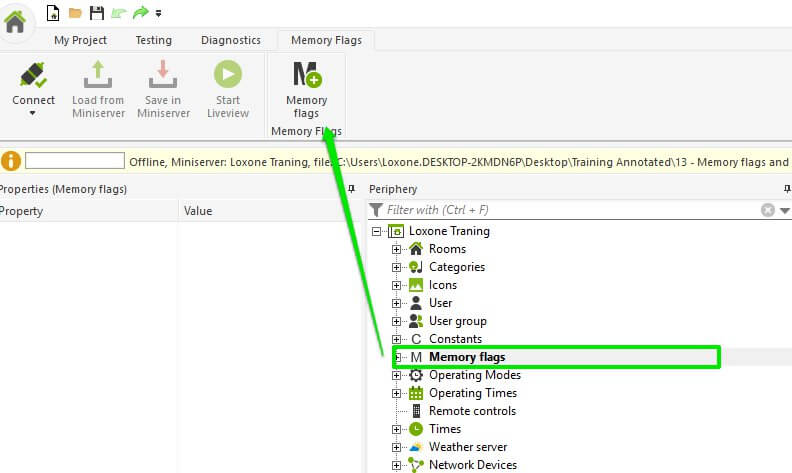The image size is (792, 473).
Task: Expand the Categories tree node
Action: tap(397, 267)
